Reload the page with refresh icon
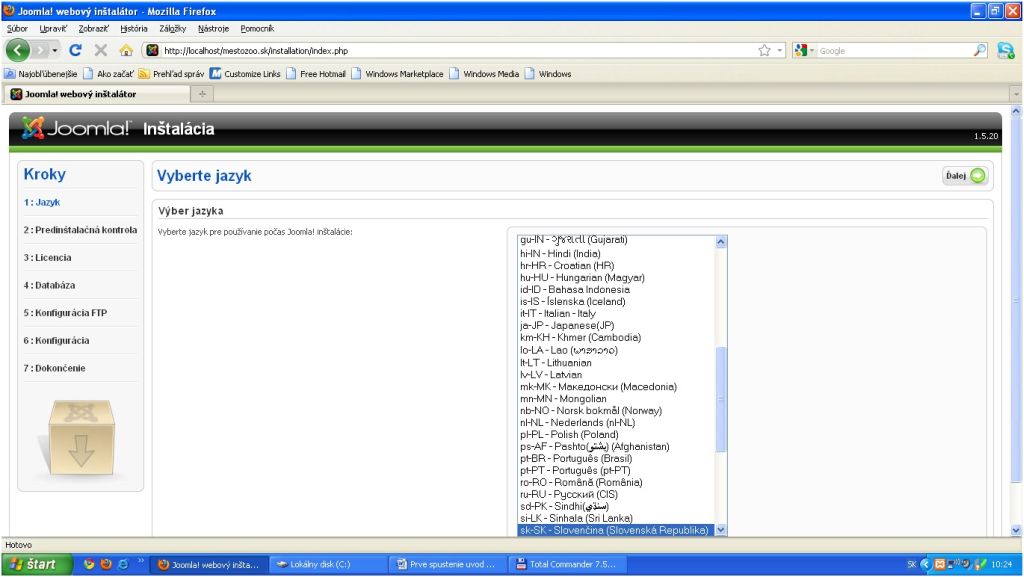The width and height of the screenshot is (1024, 577). 76,50
